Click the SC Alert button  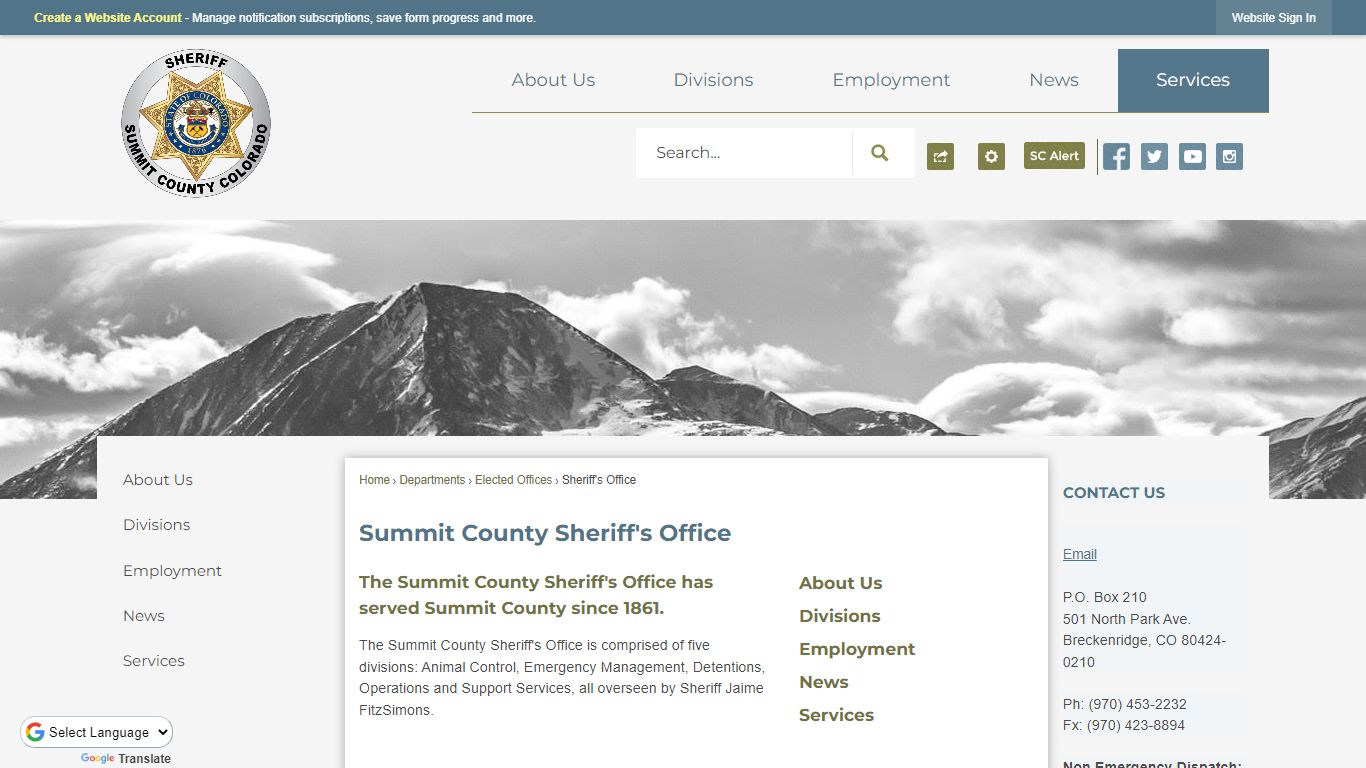1053,156
